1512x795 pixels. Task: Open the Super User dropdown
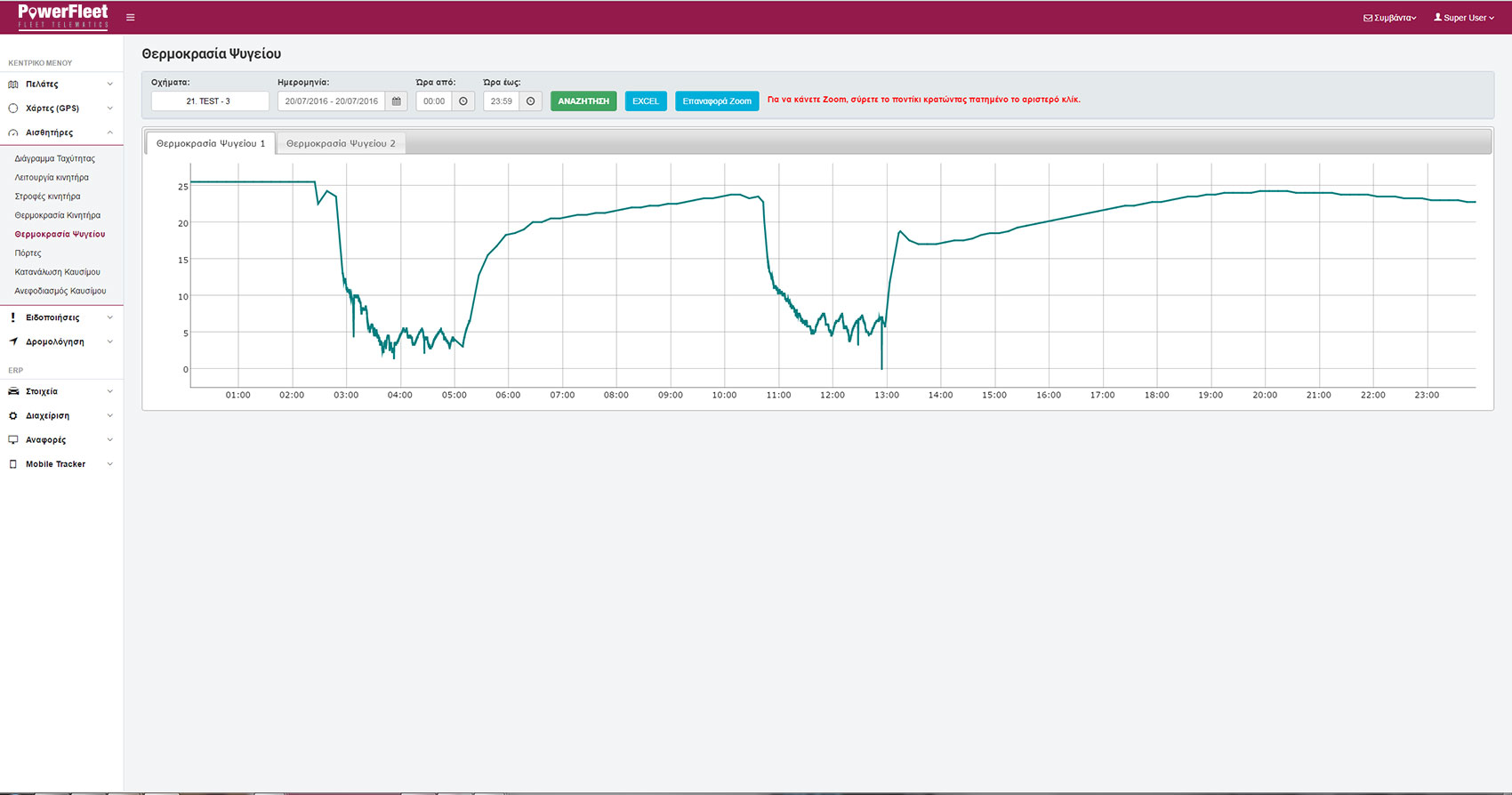click(1464, 18)
